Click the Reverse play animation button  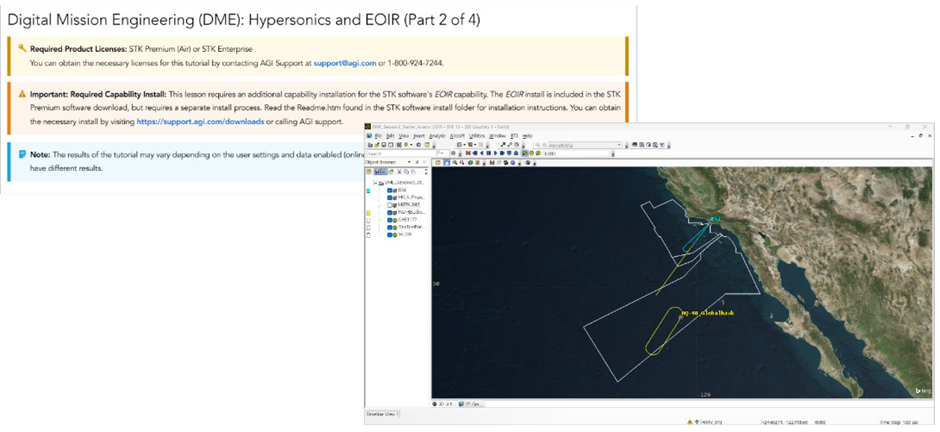pos(482,153)
